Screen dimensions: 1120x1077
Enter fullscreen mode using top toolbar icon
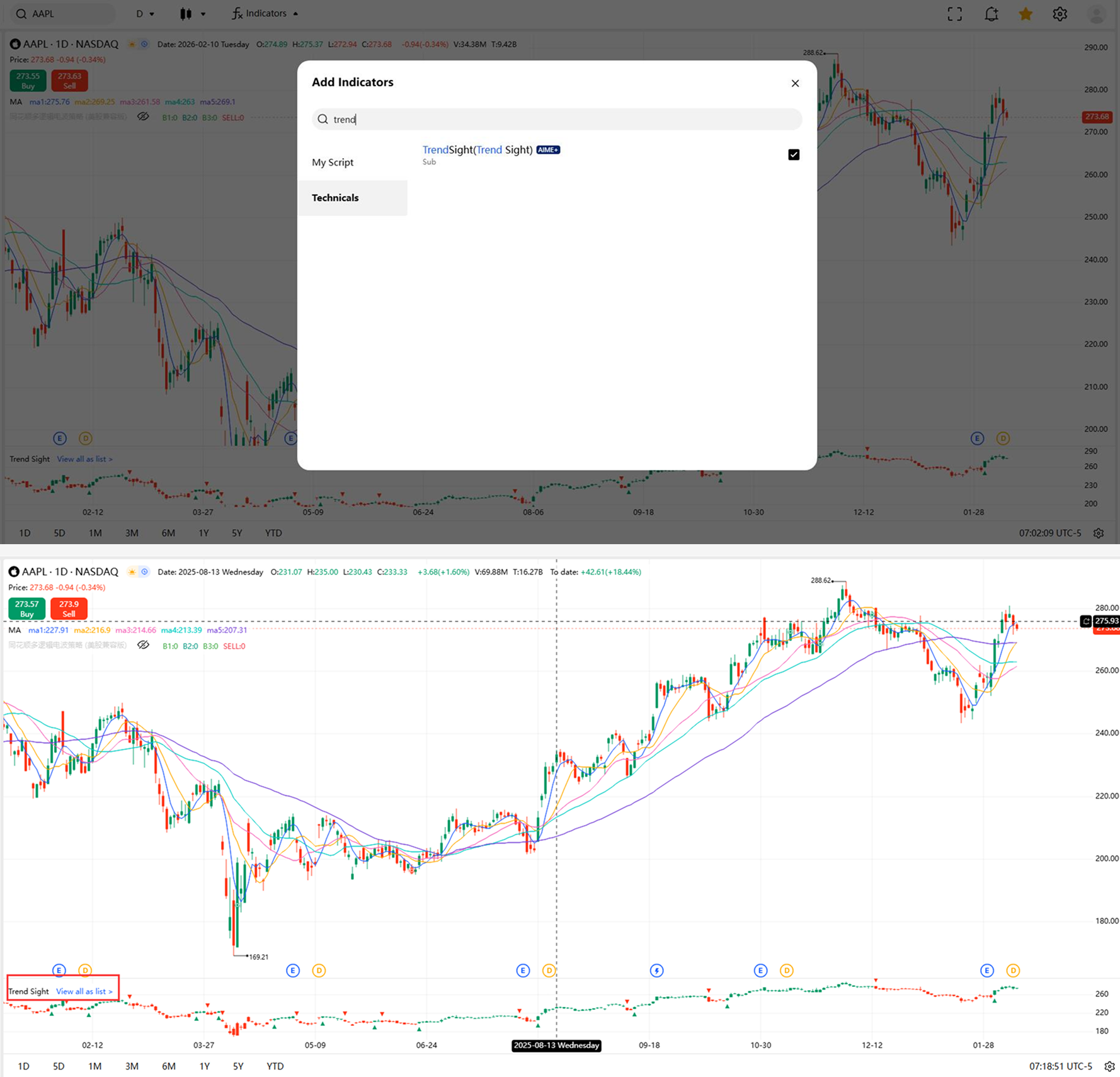tap(954, 14)
